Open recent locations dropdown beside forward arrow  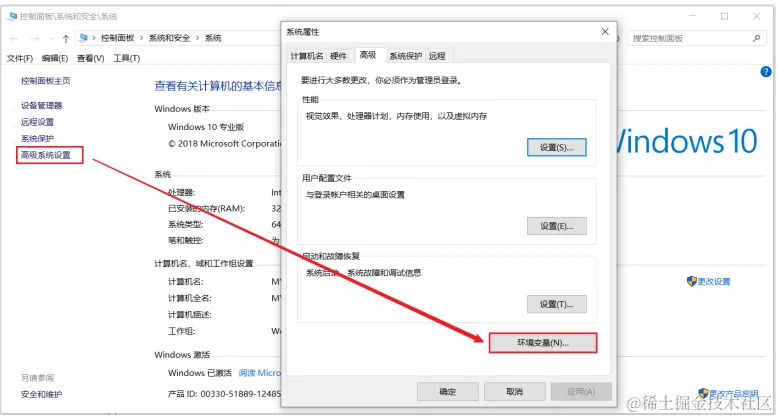pyautogui.click(x=52, y=38)
